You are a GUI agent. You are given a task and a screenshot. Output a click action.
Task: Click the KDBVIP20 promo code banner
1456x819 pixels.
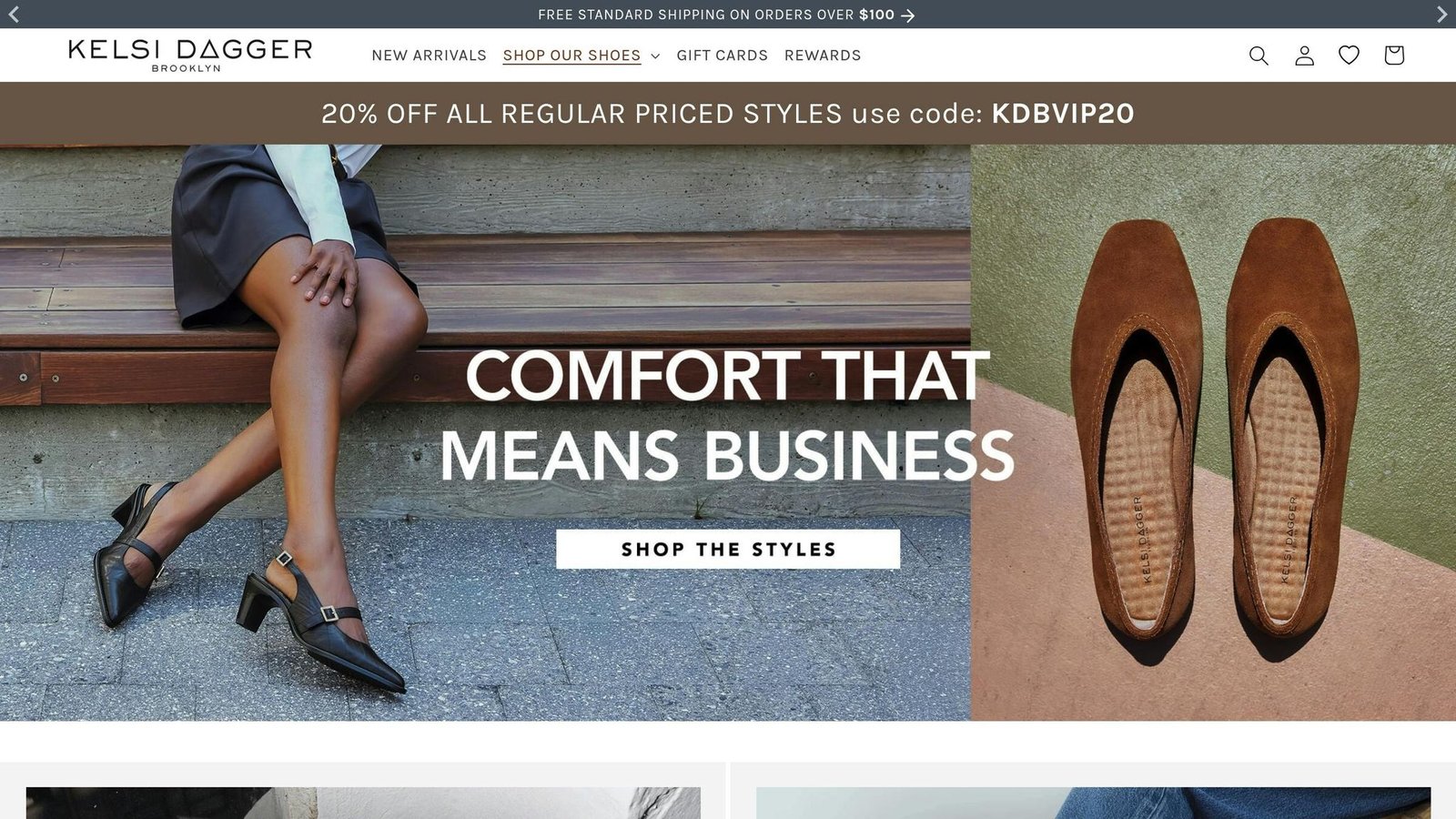(728, 114)
